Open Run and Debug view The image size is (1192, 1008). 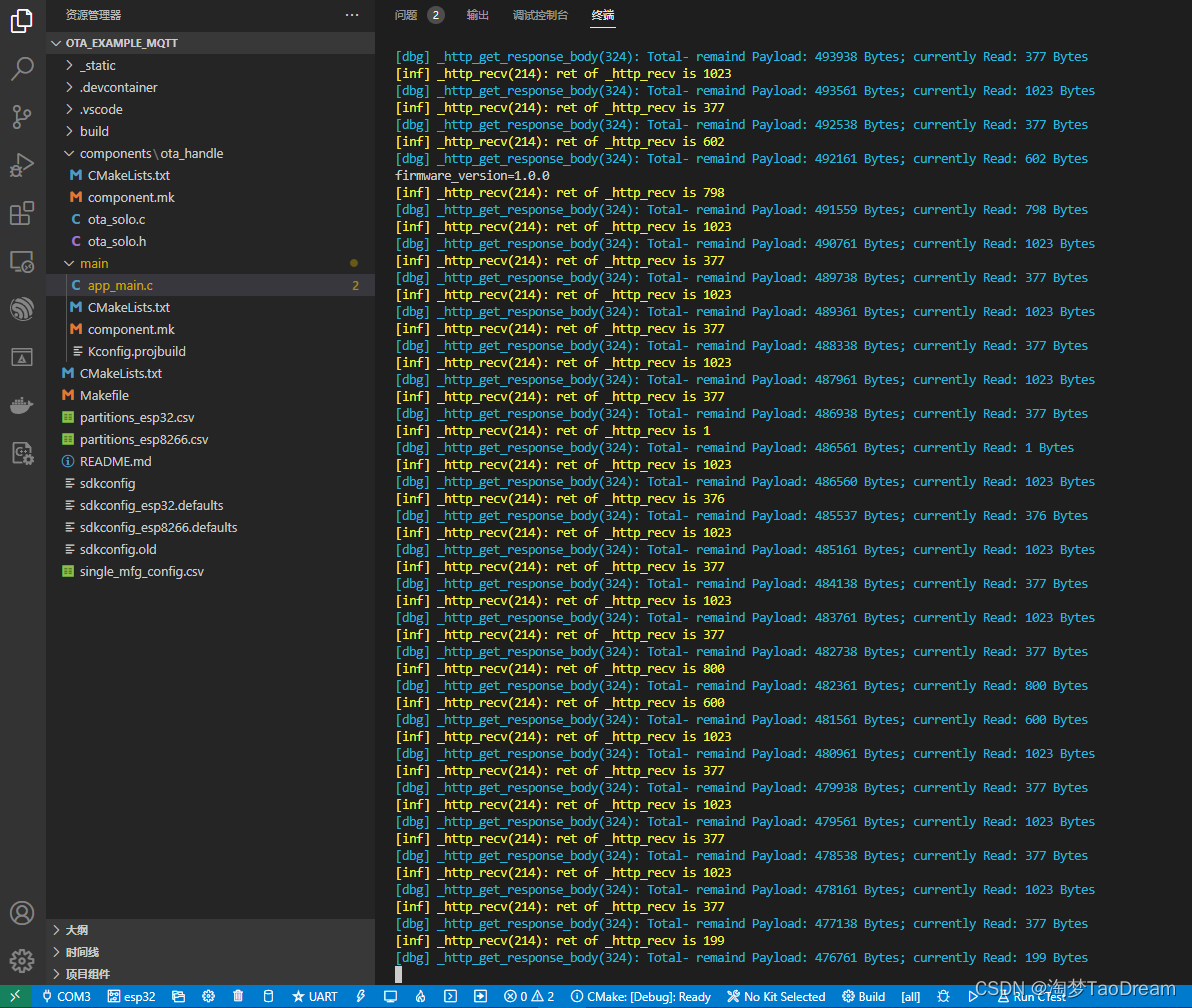[22, 164]
